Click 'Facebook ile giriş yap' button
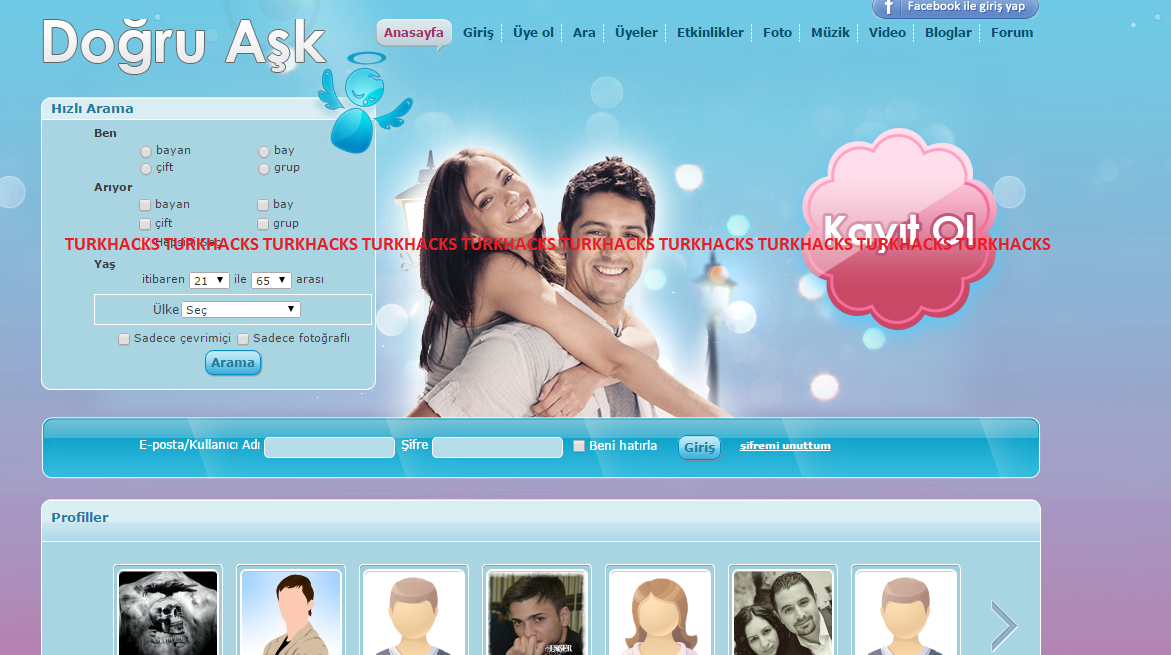Screen dimensions: 1171x655 pyautogui.click(x=955, y=7)
